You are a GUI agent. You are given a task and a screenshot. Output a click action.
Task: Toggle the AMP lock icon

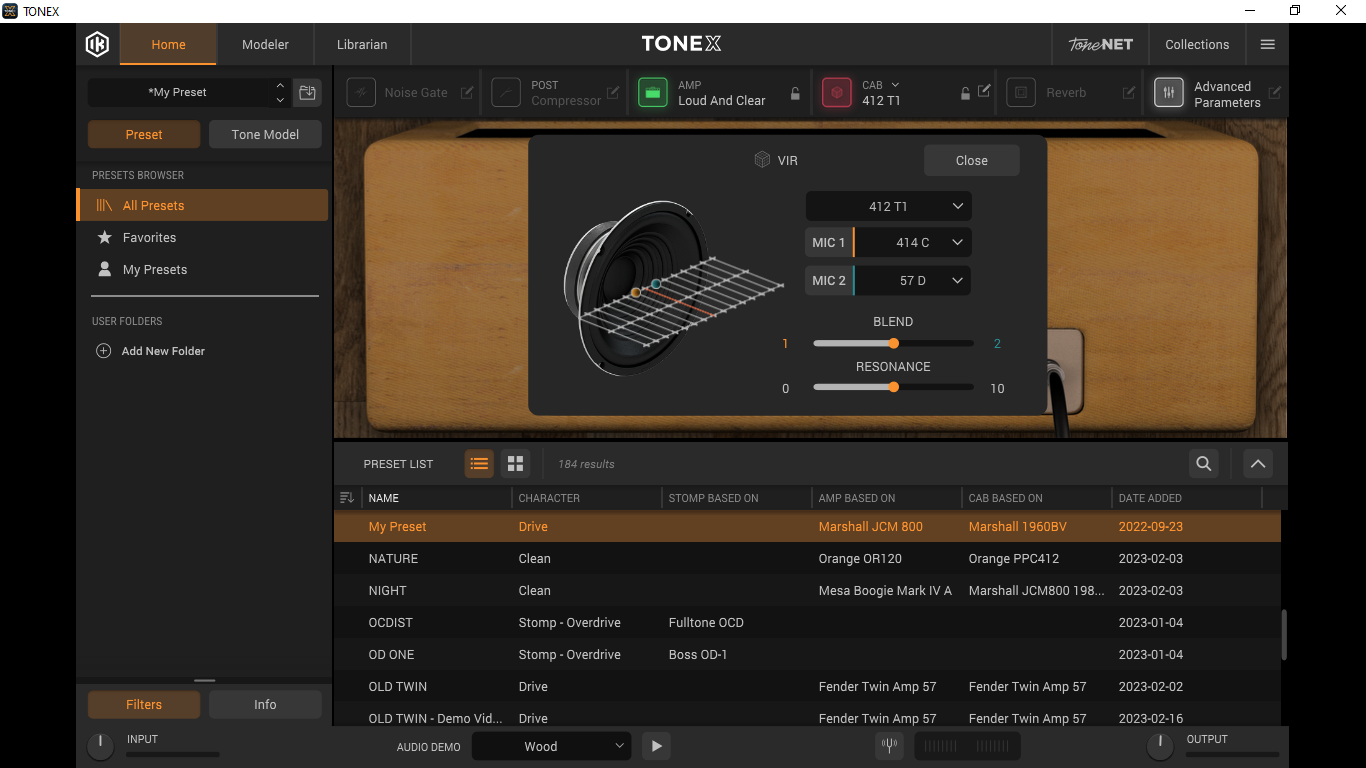795,94
